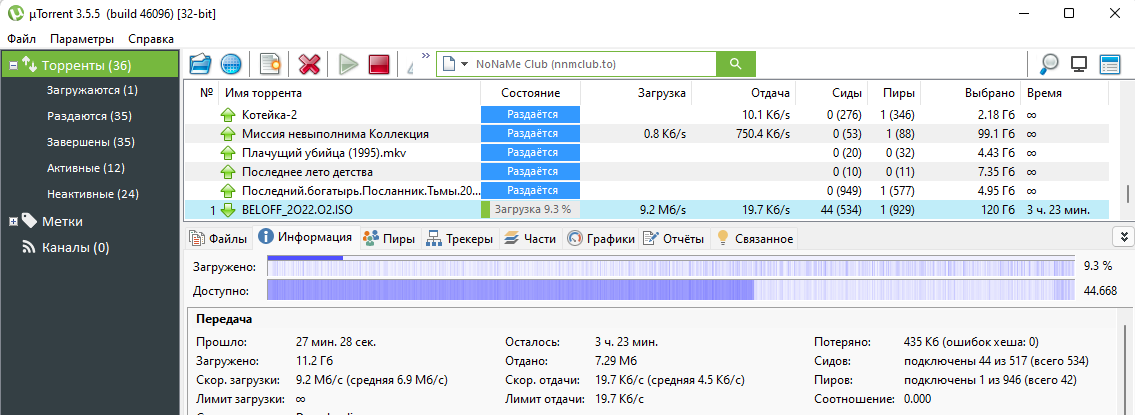Image resolution: width=1135 pixels, height=415 pixels.
Task: Click the monitor remote icon in toolbar
Action: point(1079,64)
